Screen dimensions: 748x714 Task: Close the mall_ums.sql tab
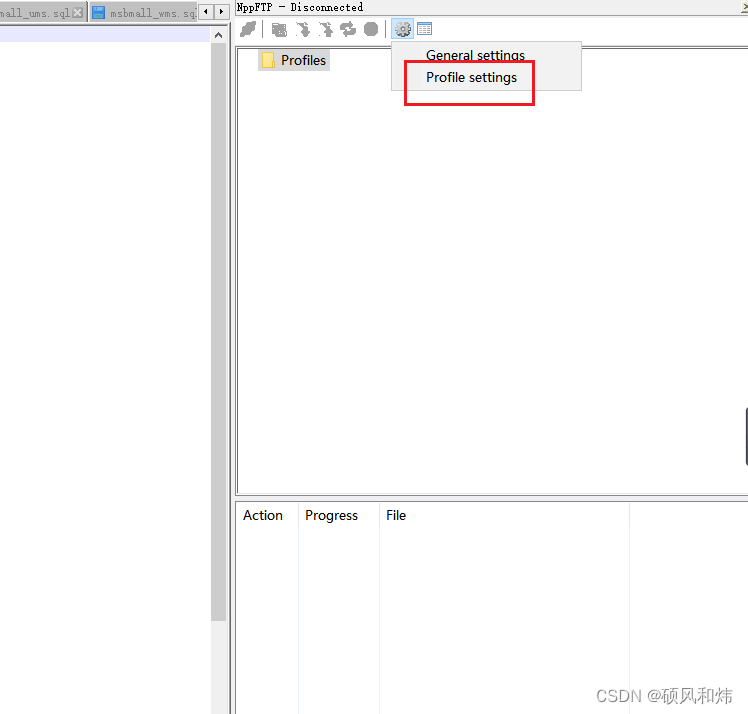pyautogui.click(x=77, y=13)
